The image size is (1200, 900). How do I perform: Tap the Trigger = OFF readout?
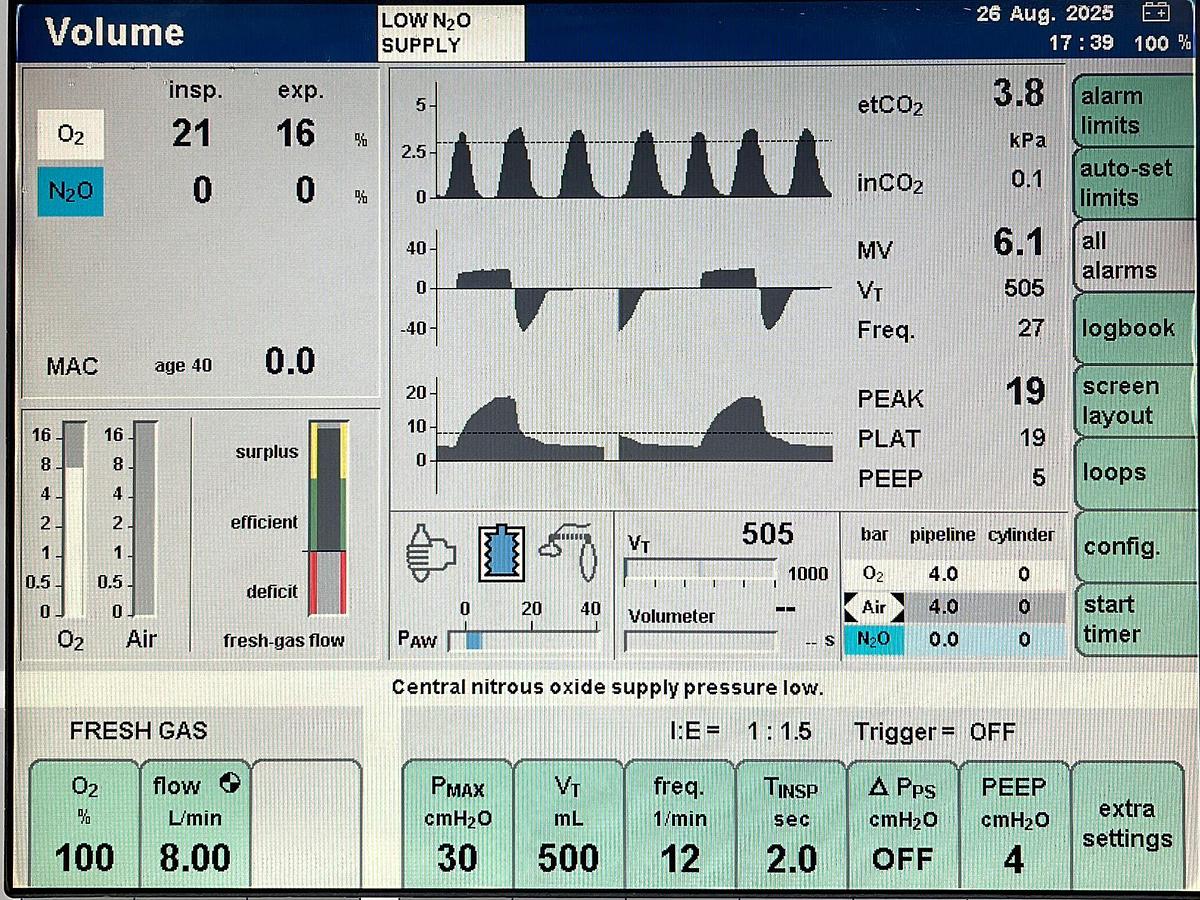point(934,732)
